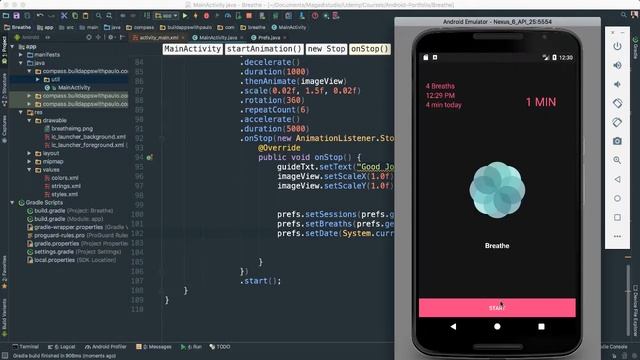Open emulator extended controls (three dots)
The width and height of the screenshot is (640, 360).
[617, 236]
